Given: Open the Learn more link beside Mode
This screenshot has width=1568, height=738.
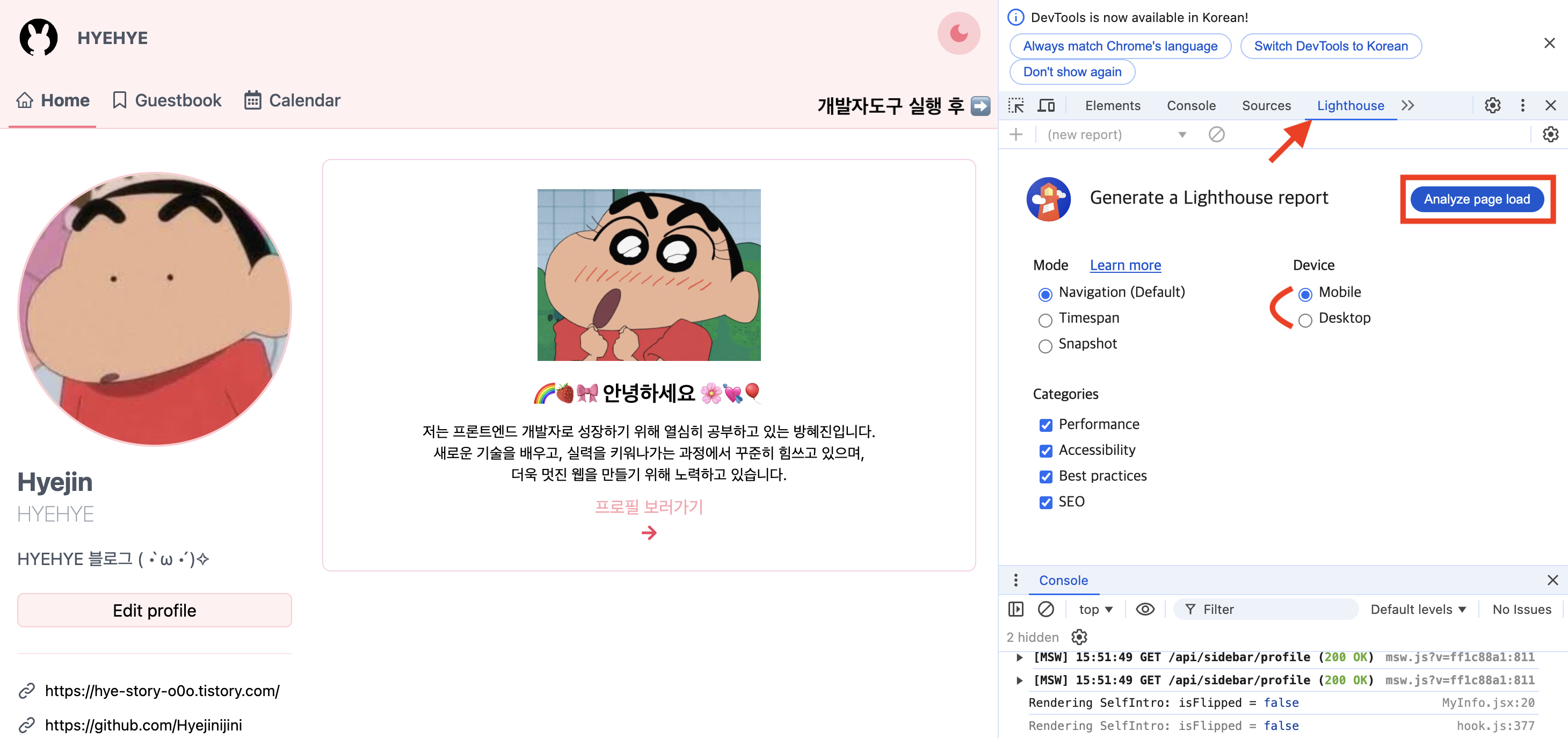Looking at the screenshot, I should pyautogui.click(x=1125, y=265).
